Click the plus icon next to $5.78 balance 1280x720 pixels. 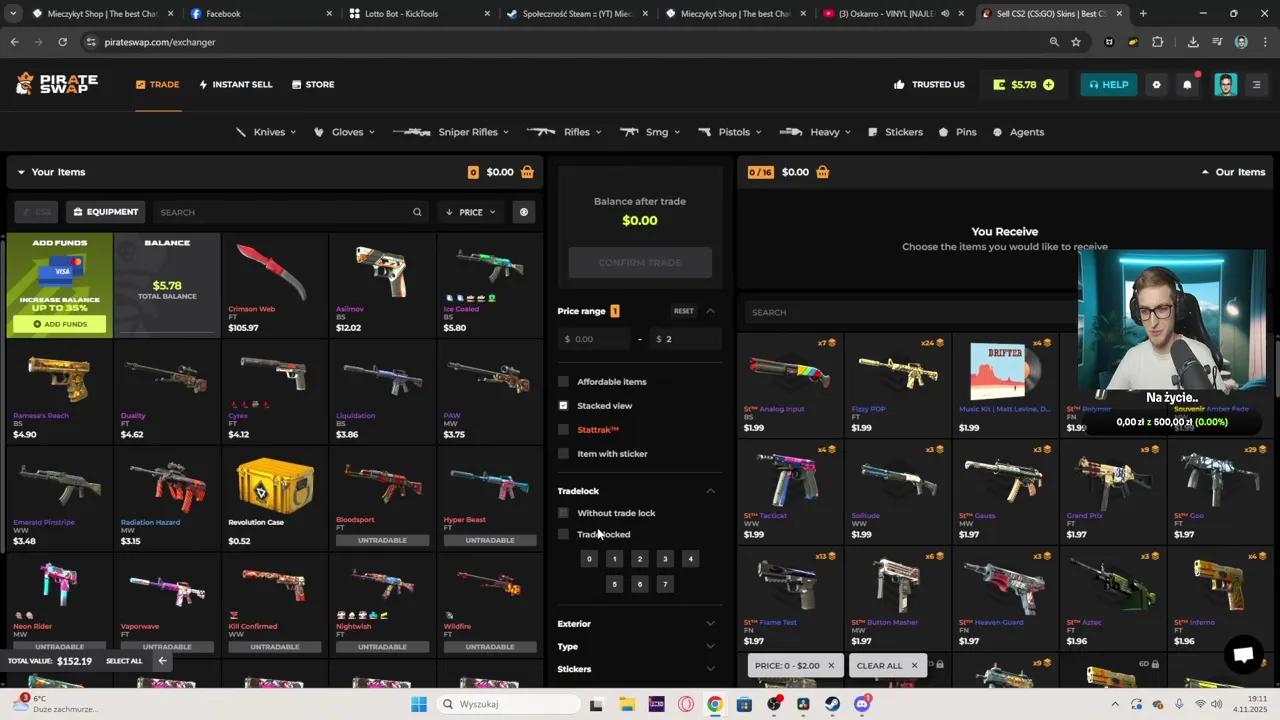(x=1048, y=85)
